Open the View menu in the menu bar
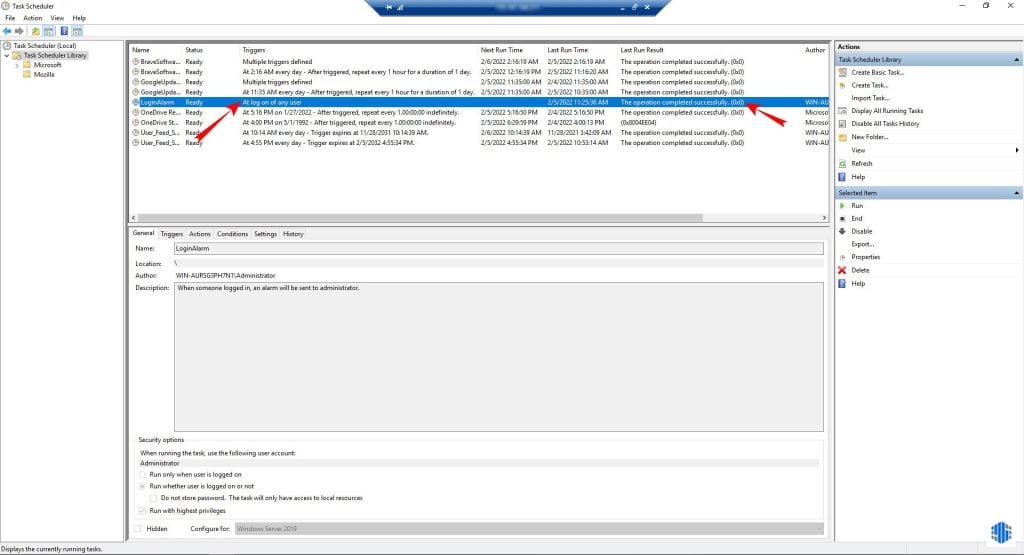The image size is (1024, 555). [57, 18]
